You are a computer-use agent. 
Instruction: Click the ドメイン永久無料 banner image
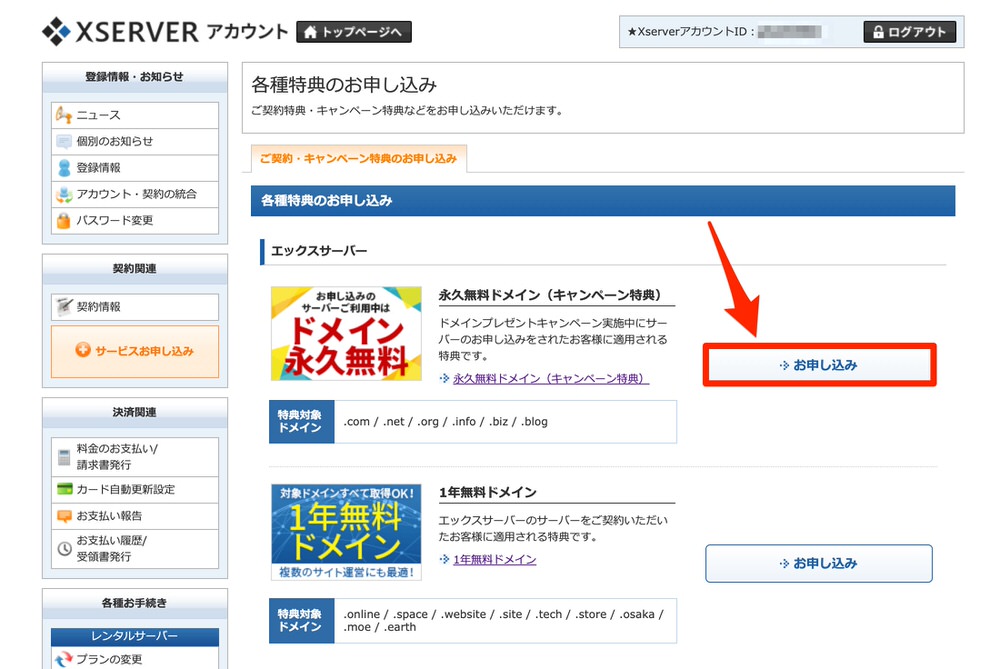(346, 334)
